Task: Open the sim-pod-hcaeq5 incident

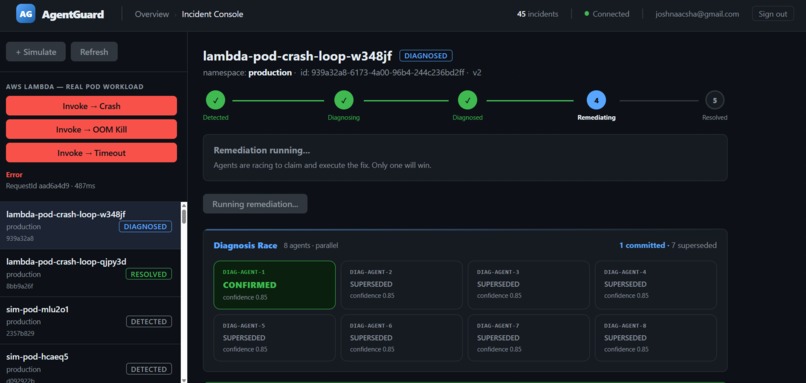Action: 90,364
